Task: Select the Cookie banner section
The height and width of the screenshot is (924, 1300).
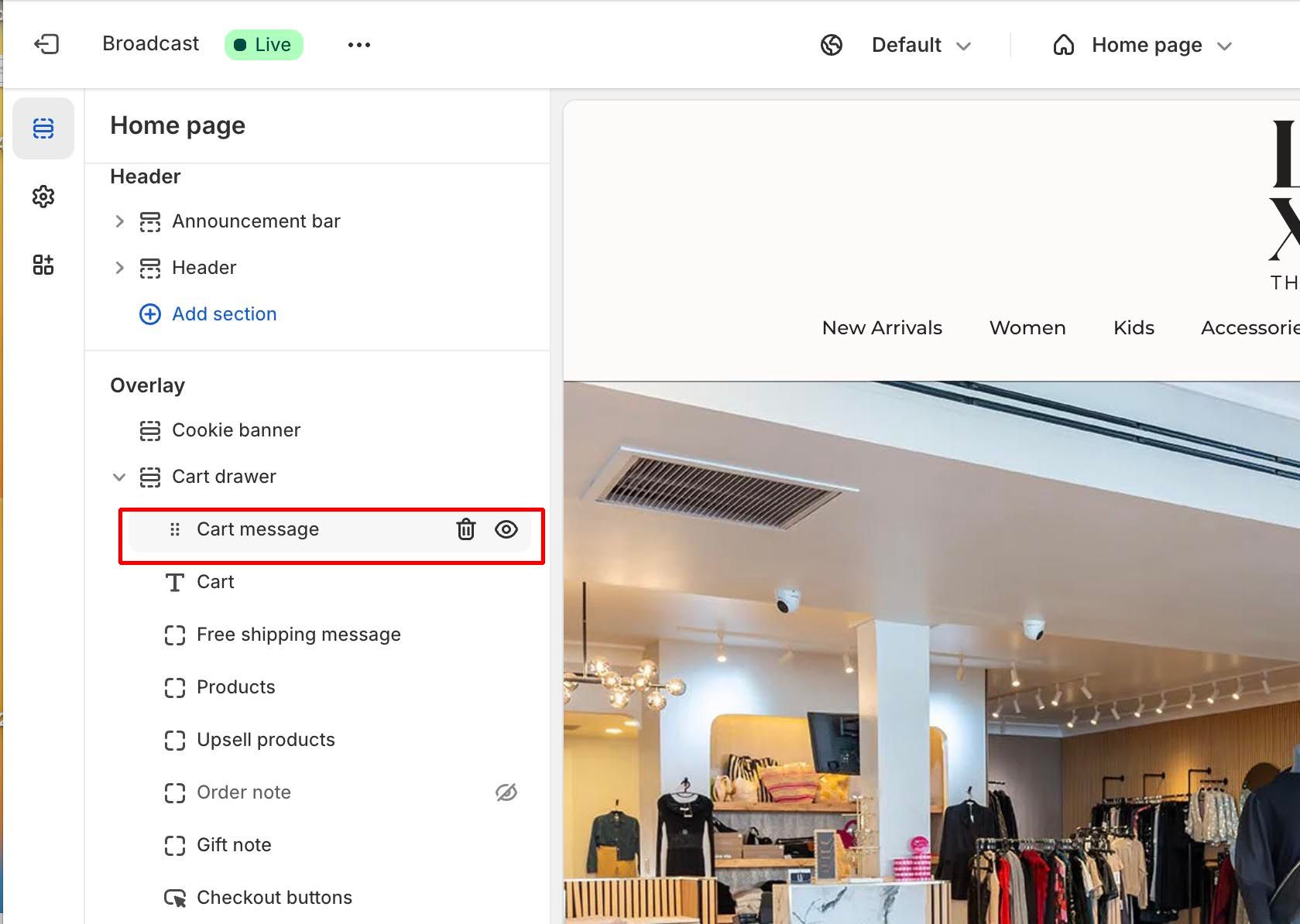Action: click(x=235, y=430)
